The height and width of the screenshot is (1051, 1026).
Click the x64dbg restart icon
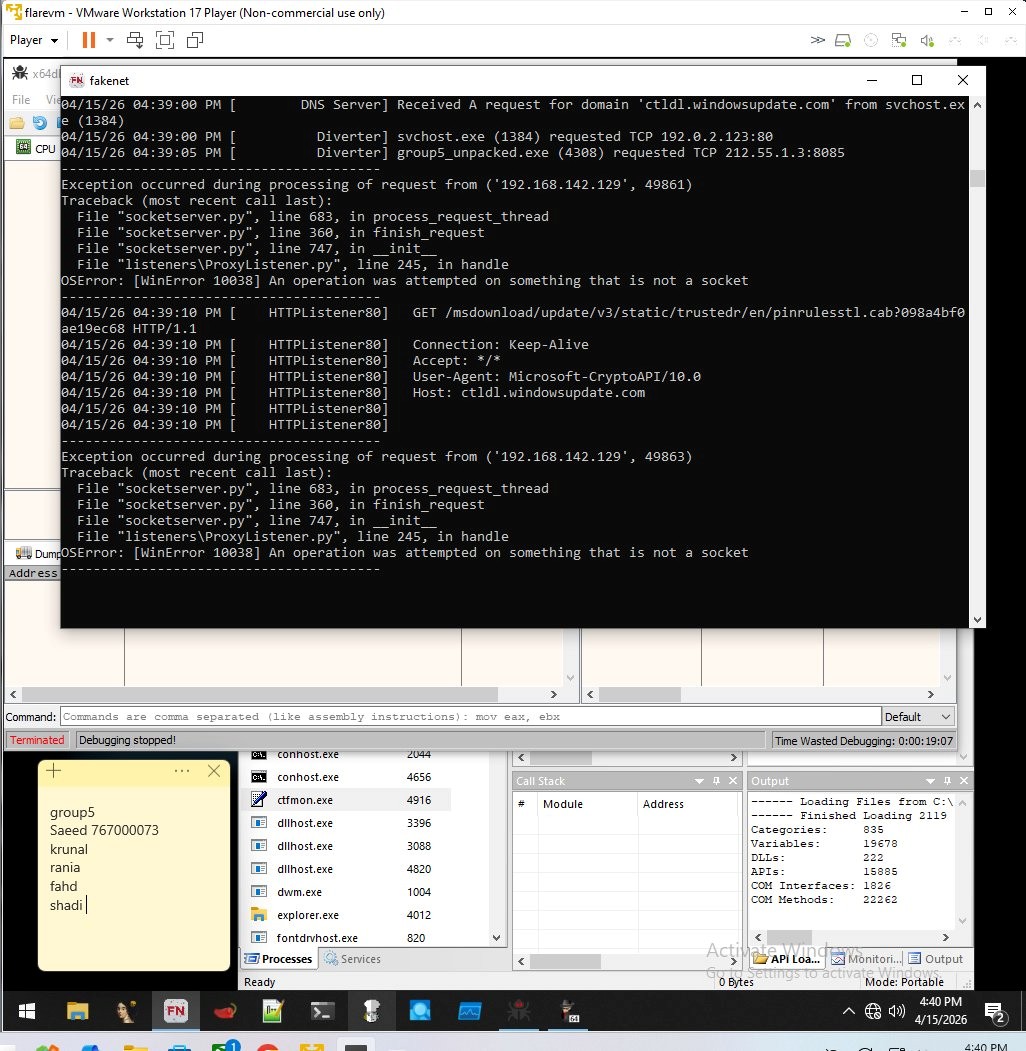[40, 123]
